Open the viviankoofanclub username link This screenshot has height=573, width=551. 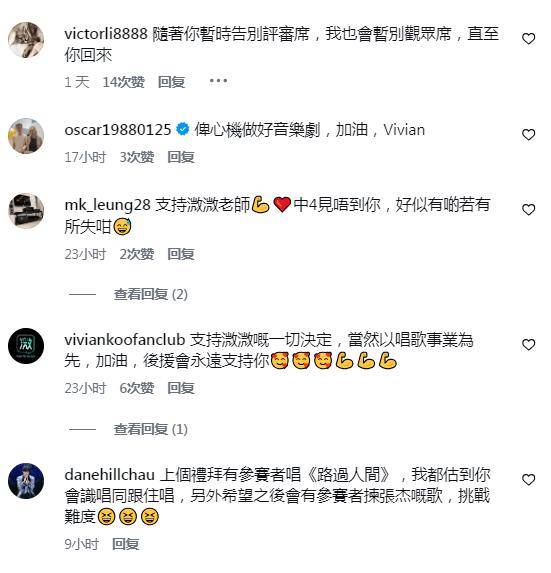[125, 340]
